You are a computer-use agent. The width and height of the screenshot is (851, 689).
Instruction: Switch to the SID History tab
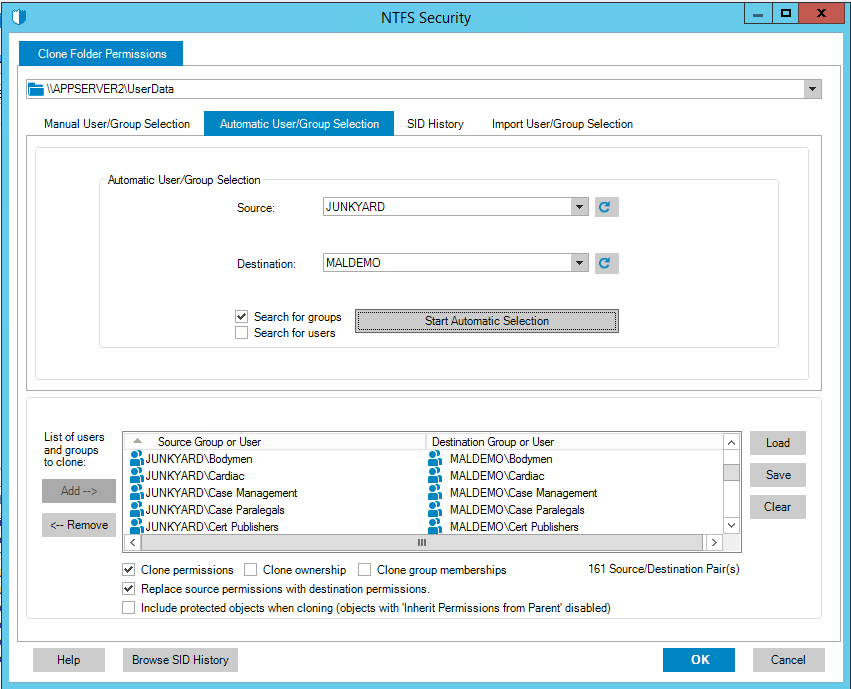[x=435, y=124]
